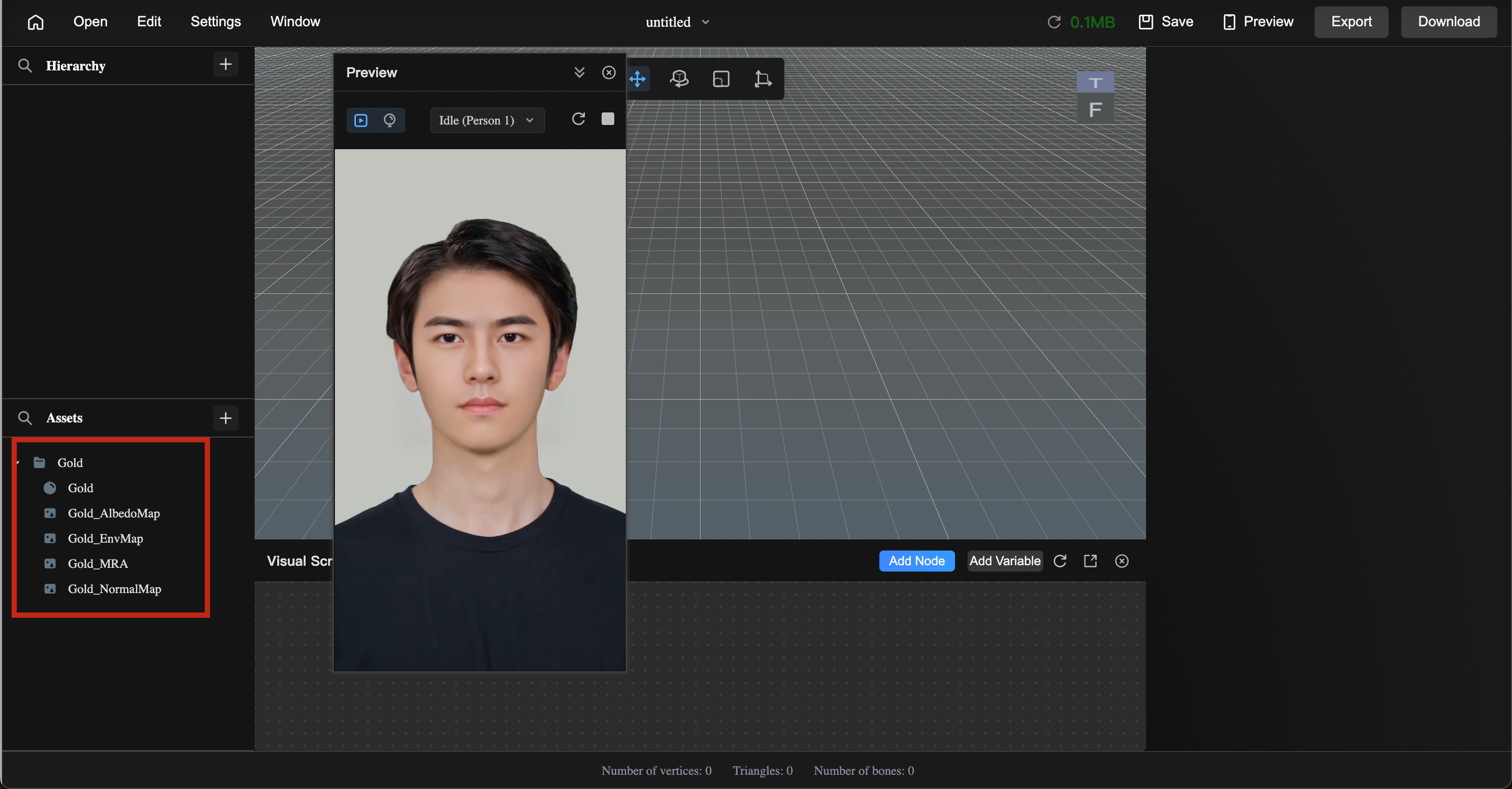The image size is (1512, 789).
Task: Add a new Hierarchy item
Action: pyautogui.click(x=225, y=64)
